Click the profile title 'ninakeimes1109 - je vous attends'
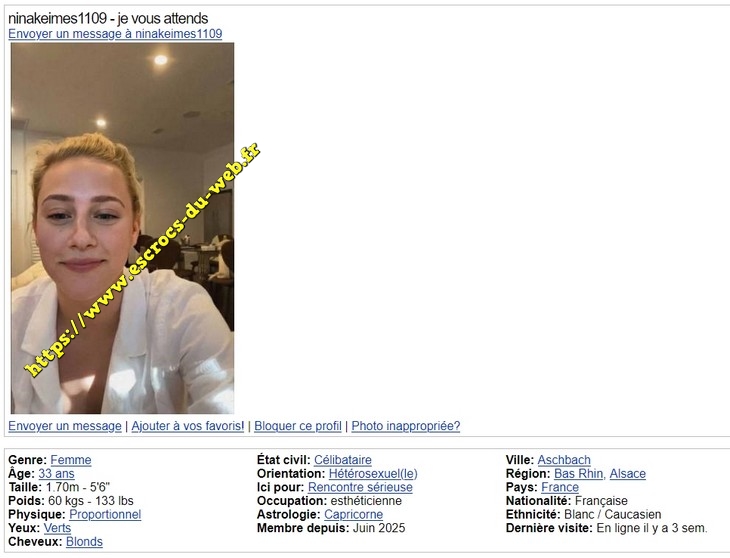Viewport: 730px width, 558px height. coord(108,19)
